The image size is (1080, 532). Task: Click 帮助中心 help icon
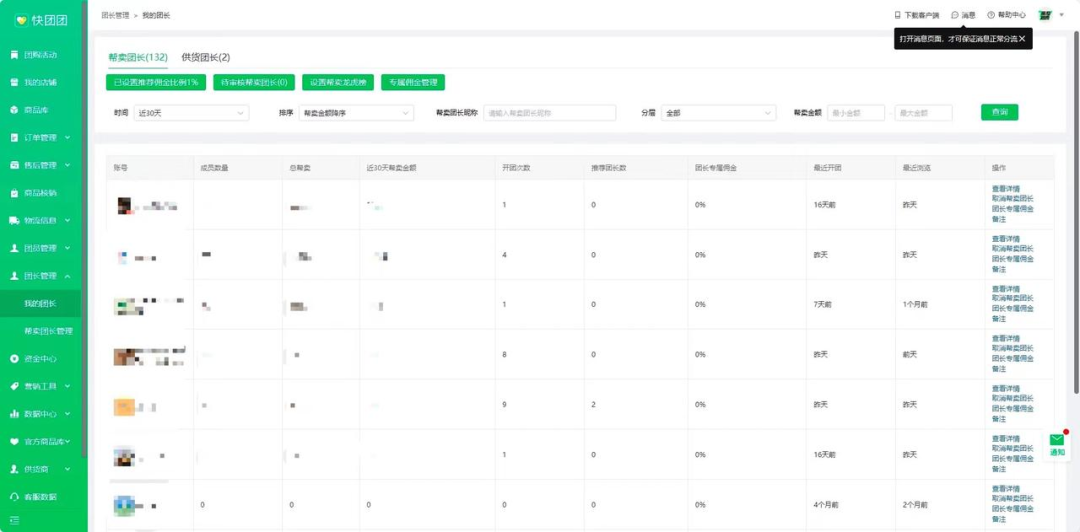[x=991, y=15]
